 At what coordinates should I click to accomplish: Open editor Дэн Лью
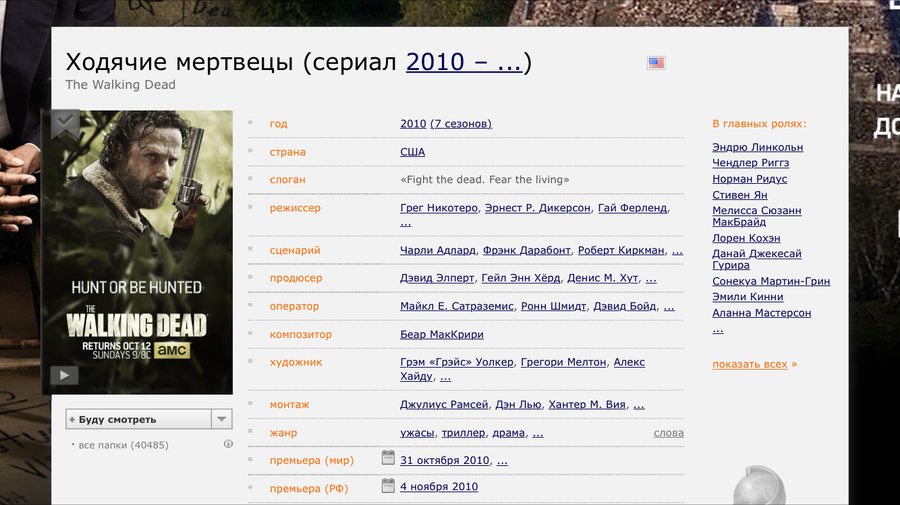coord(518,404)
